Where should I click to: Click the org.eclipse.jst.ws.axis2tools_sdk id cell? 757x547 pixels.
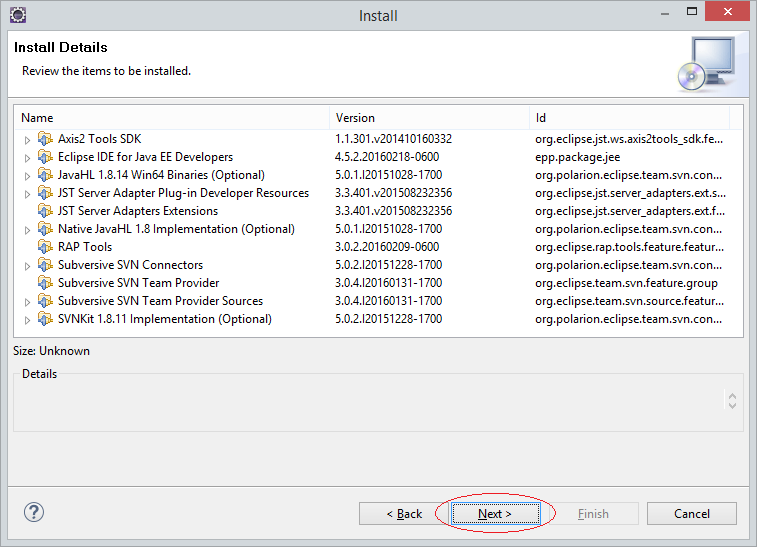pos(629,140)
